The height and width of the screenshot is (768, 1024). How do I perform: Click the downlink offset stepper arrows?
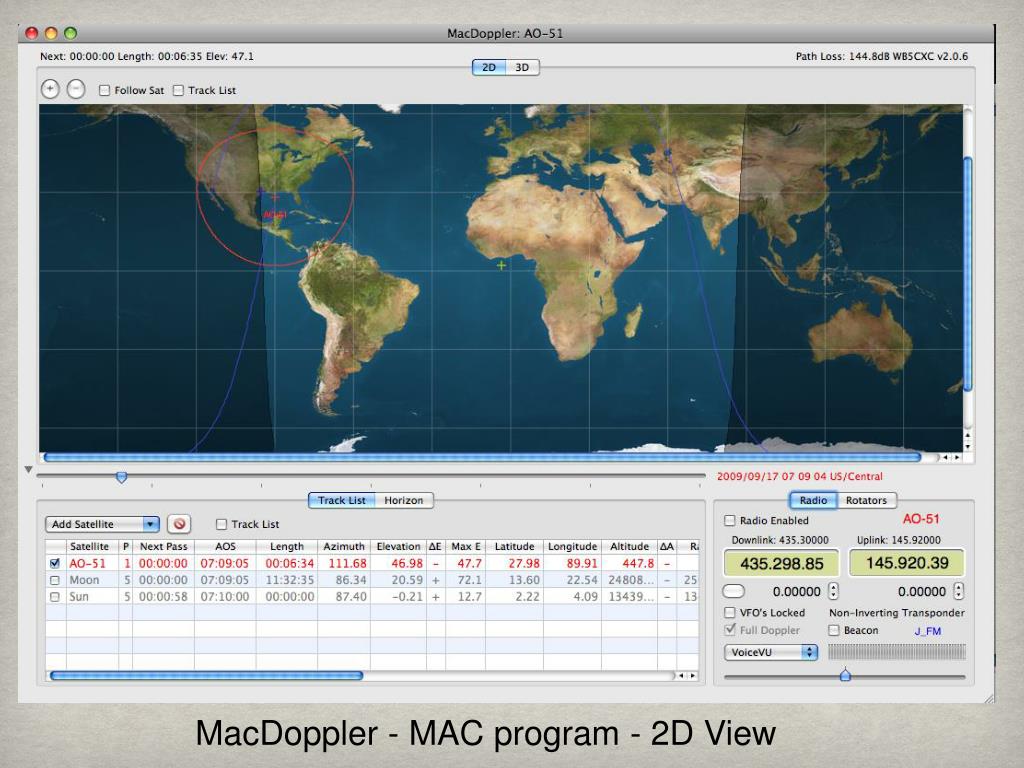coord(833,591)
